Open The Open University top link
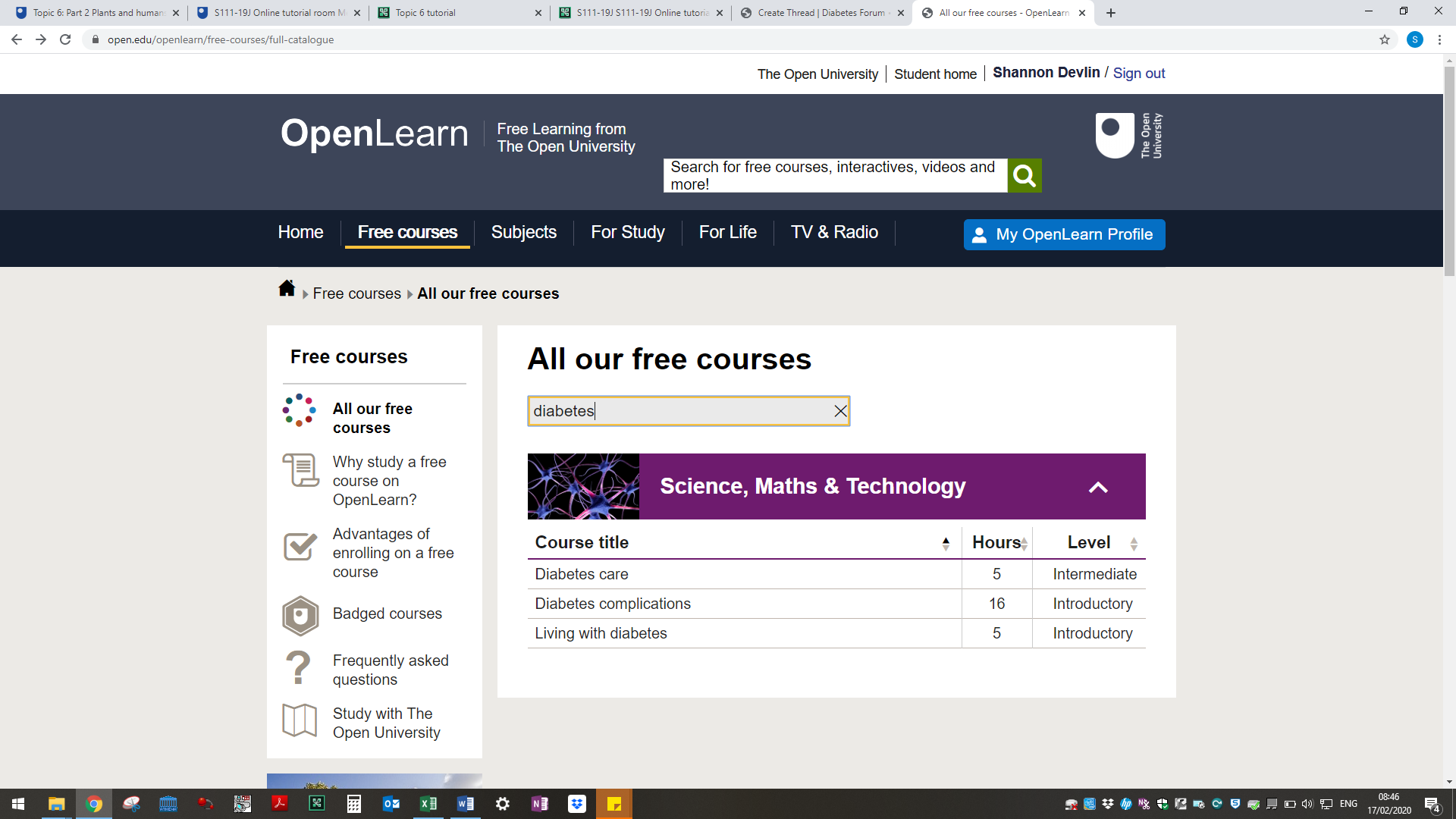 click(x=817, y=74)
